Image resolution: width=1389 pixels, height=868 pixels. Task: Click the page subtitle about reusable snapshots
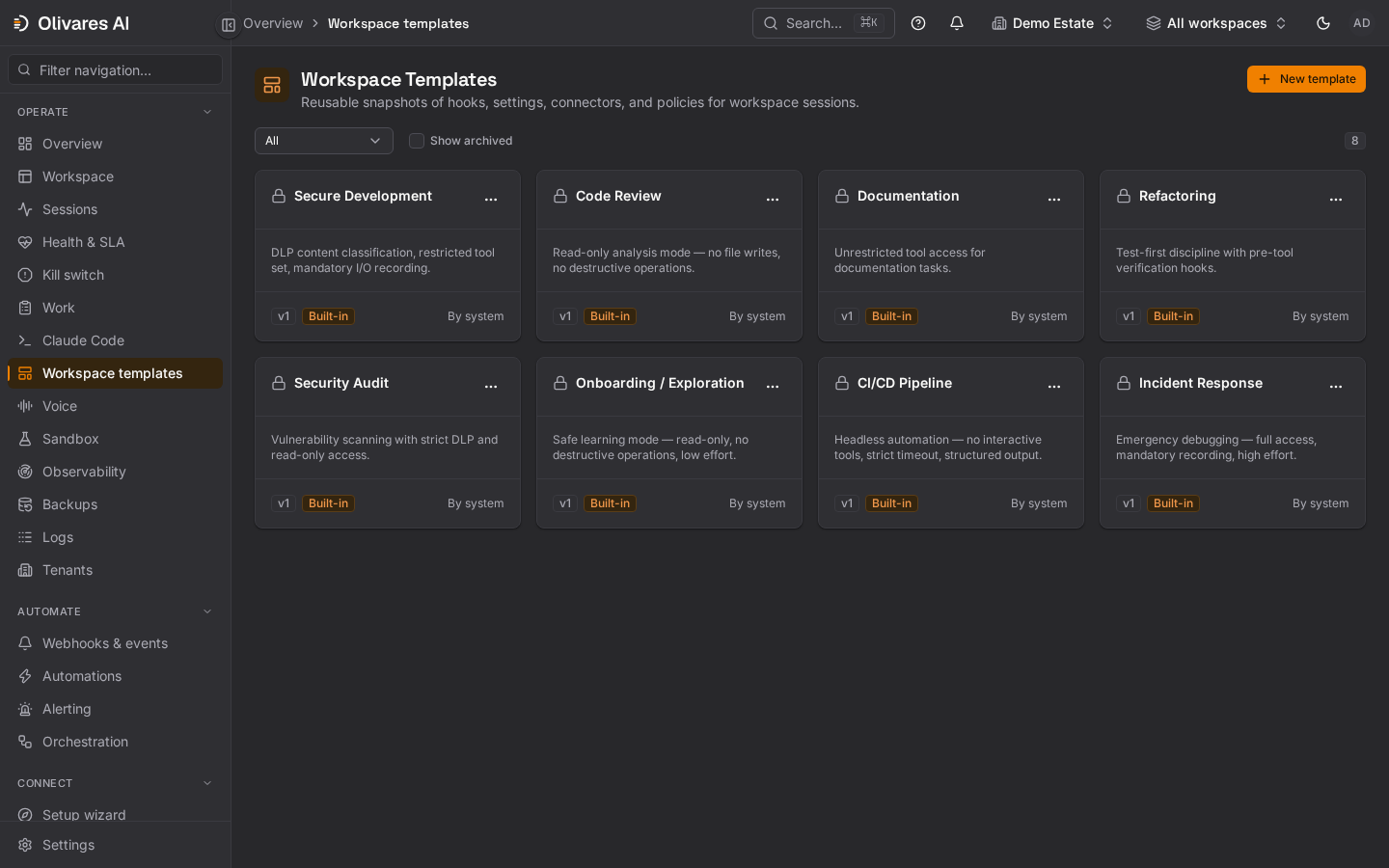580,102
